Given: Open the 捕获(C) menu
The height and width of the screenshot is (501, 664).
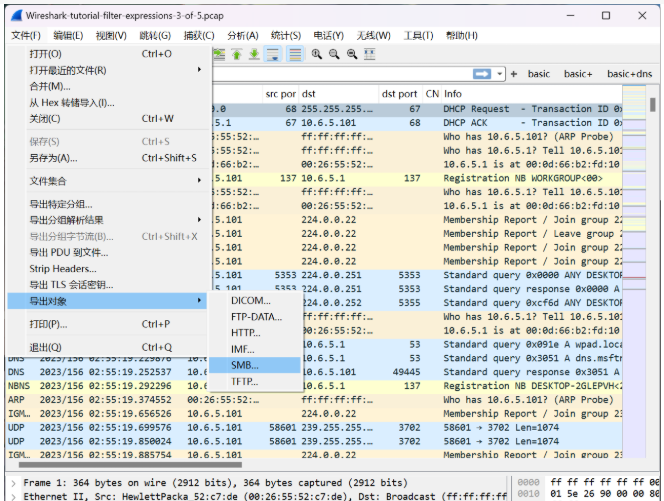Looking at the screenshot, I should [x=199, y=36].
